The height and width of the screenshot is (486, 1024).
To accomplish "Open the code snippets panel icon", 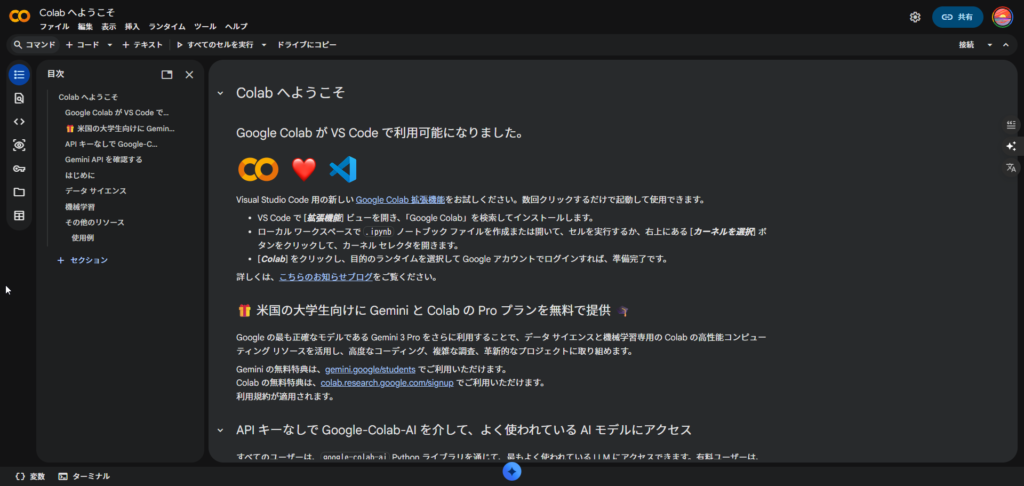I will [x=19, y=121].
